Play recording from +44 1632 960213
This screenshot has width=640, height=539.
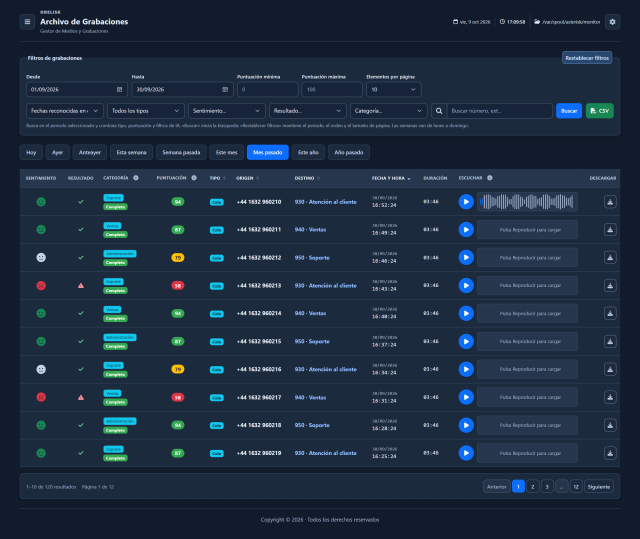pyautogui.click(x=466, y=286)
